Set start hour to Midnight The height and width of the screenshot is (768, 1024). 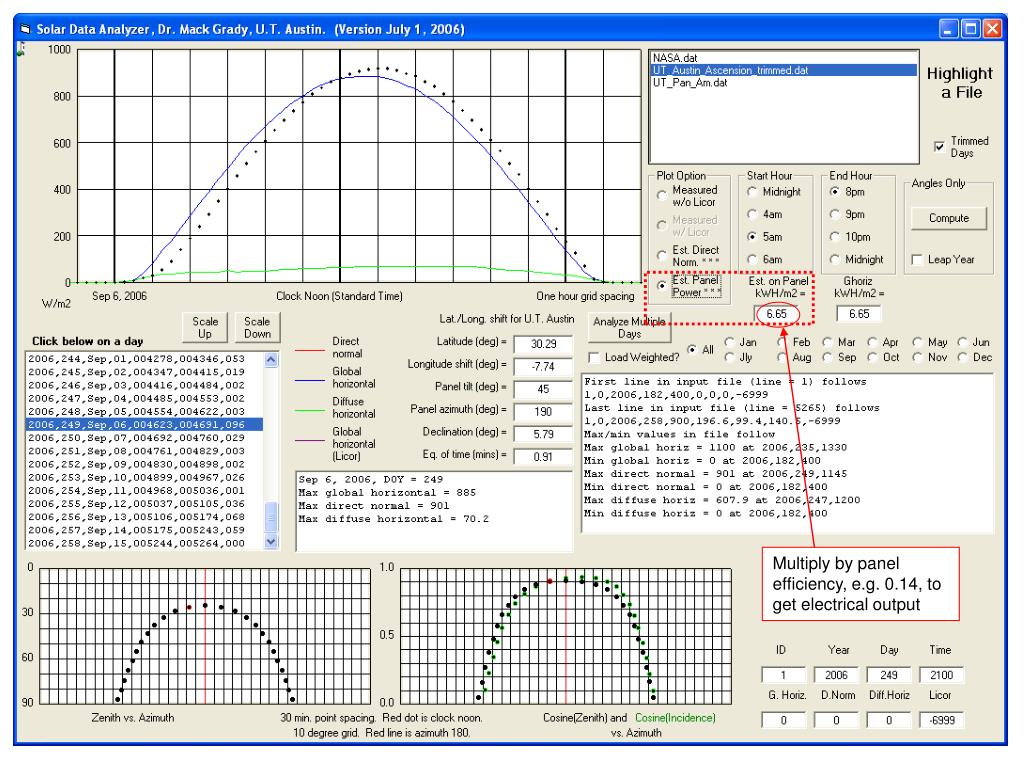752,191
